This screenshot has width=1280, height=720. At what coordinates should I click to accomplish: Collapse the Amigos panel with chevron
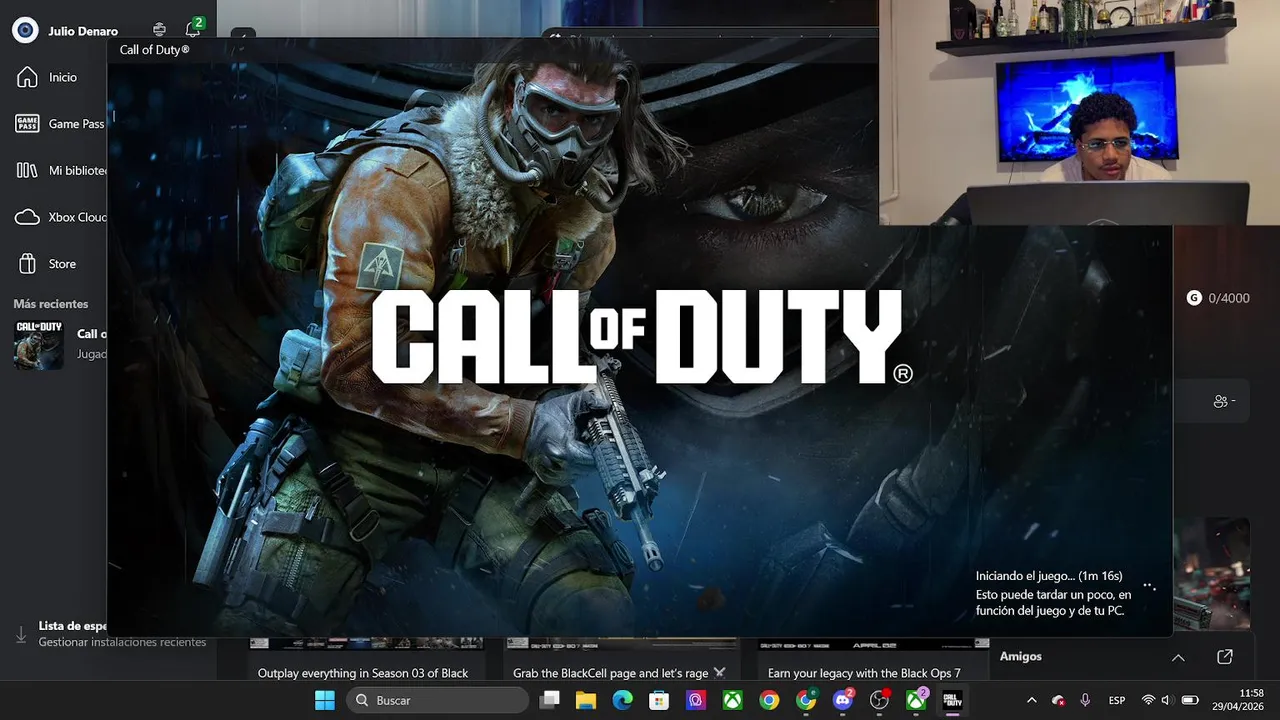click(1178, 657)
